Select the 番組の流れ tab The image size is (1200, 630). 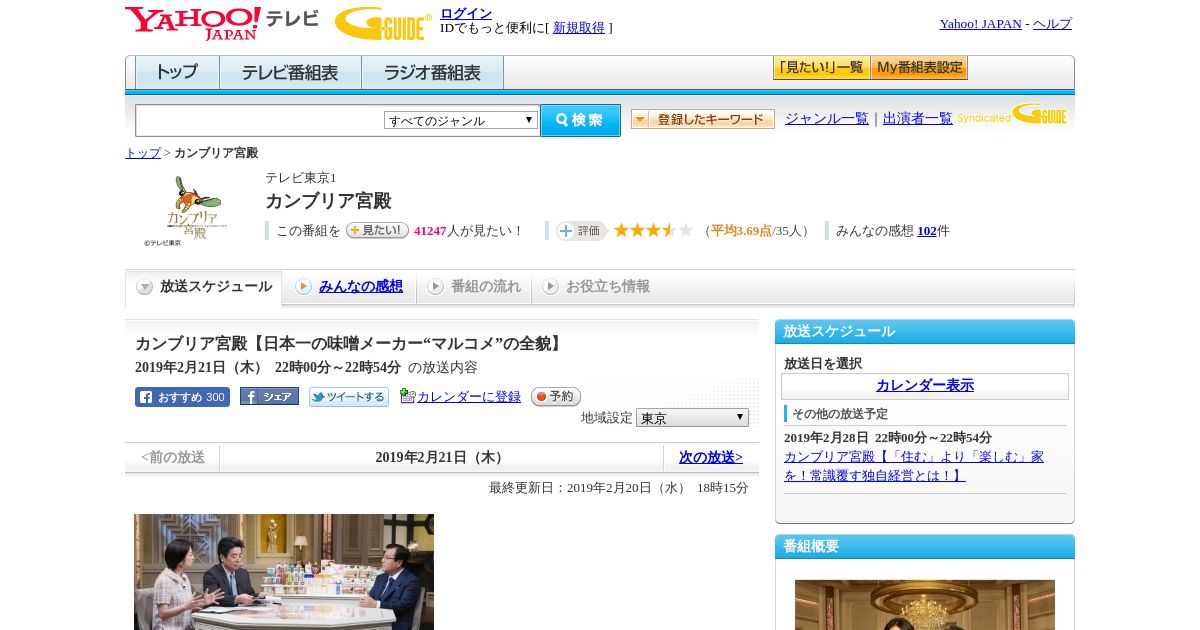tap(474, 287)
